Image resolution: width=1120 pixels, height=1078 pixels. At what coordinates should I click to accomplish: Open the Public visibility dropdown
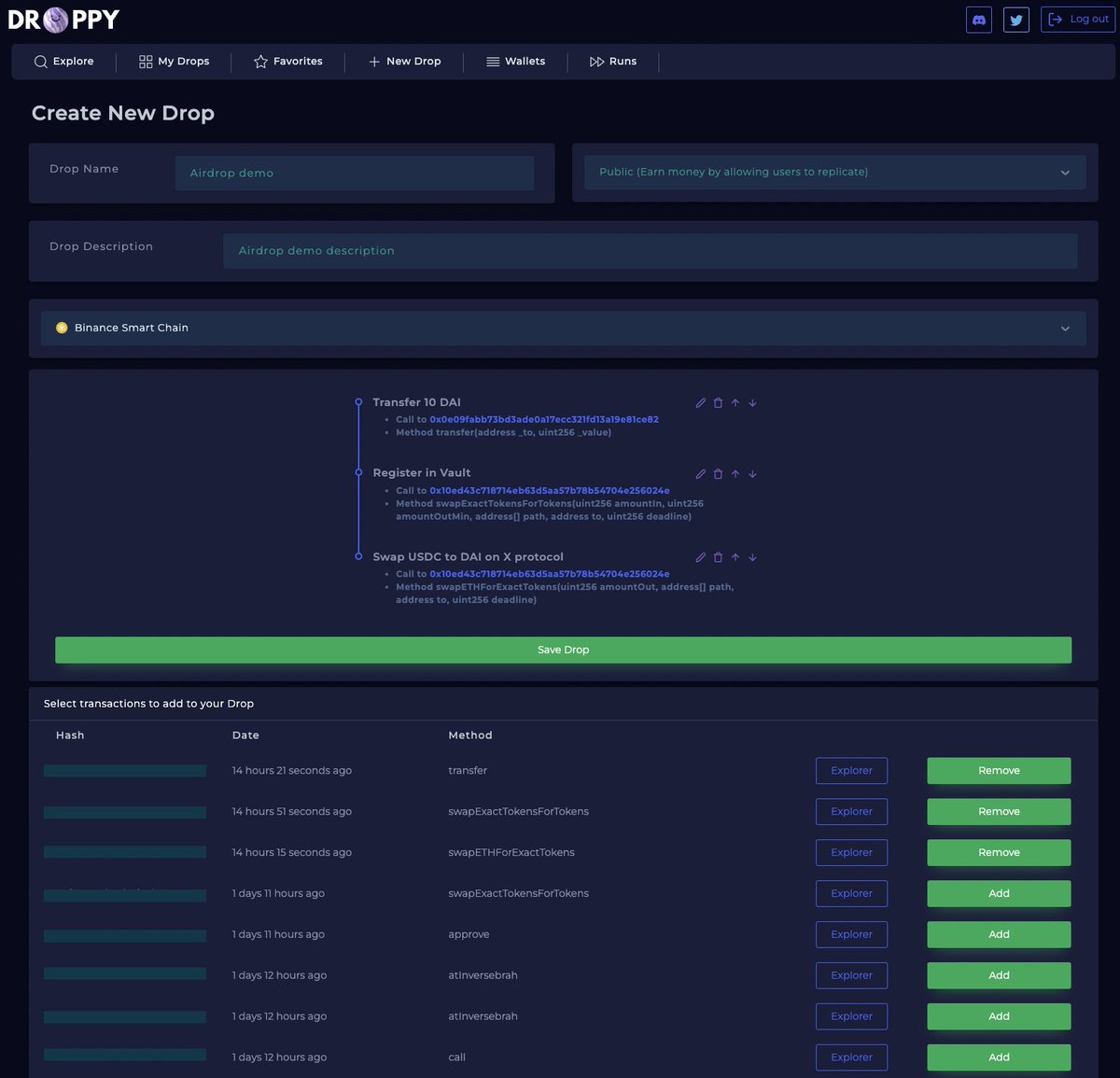(835, 173)
